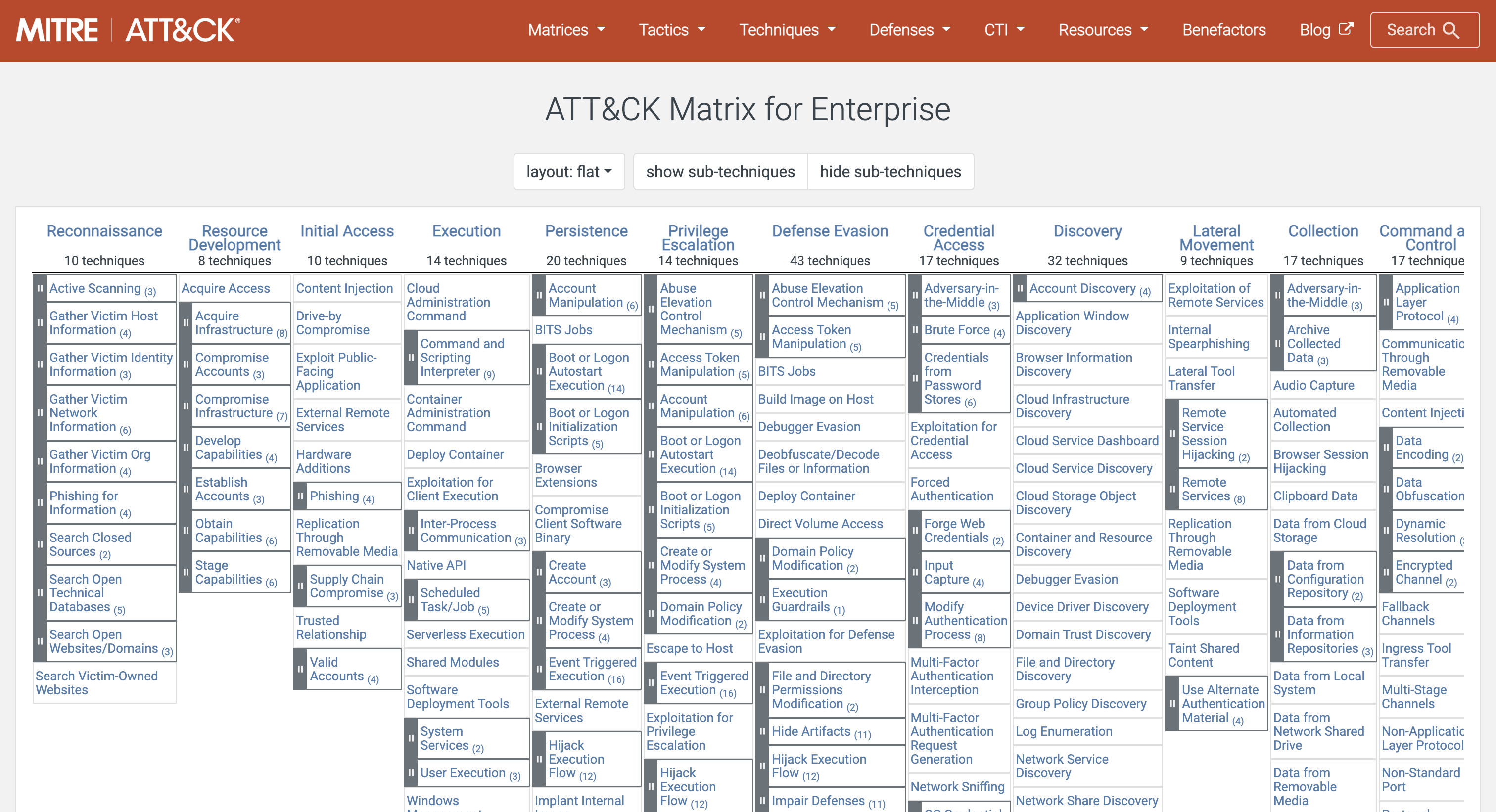Expand Valid Accounts handle in Initial Access

point(300,669)
